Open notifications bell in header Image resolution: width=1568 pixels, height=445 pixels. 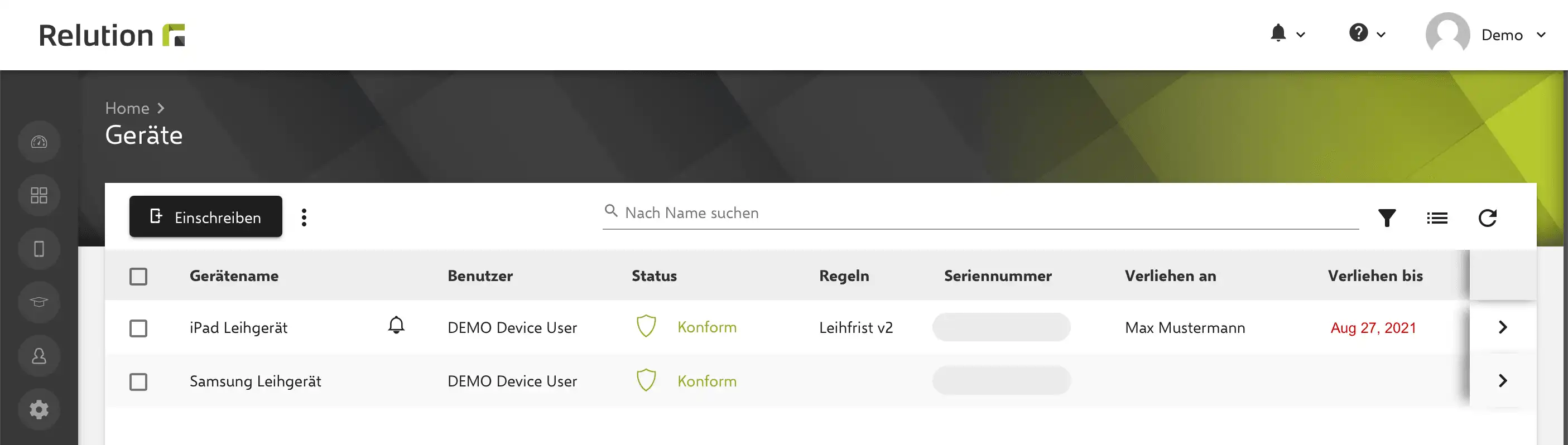point(1278,33)
